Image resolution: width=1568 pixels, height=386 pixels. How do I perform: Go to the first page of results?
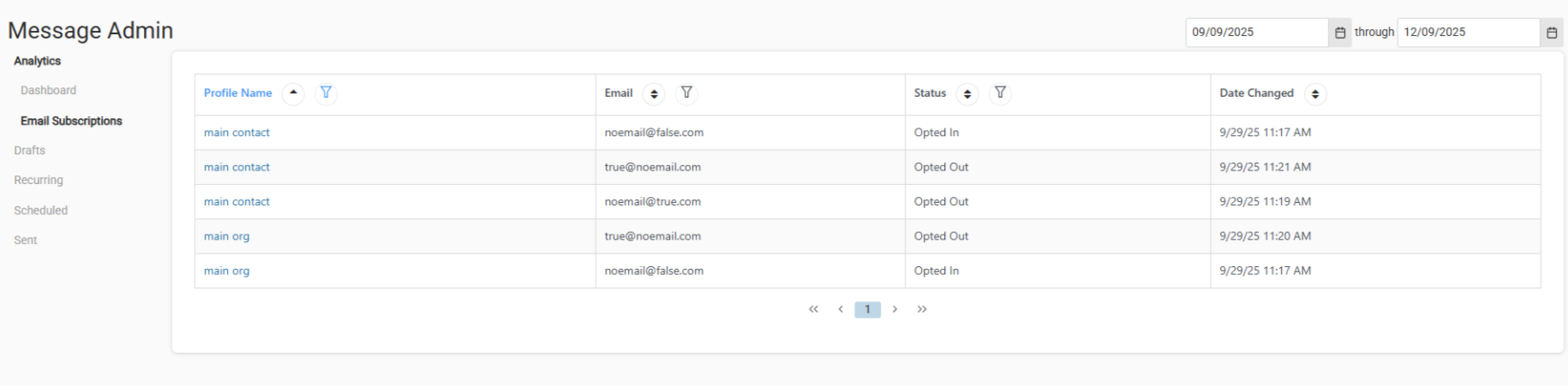(x=813, y=309)
